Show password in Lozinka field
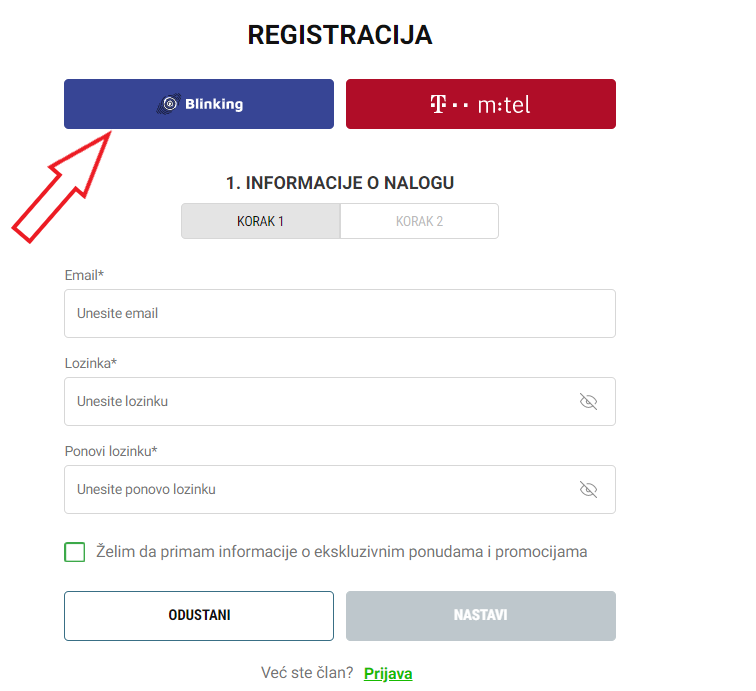 (588, 401)
